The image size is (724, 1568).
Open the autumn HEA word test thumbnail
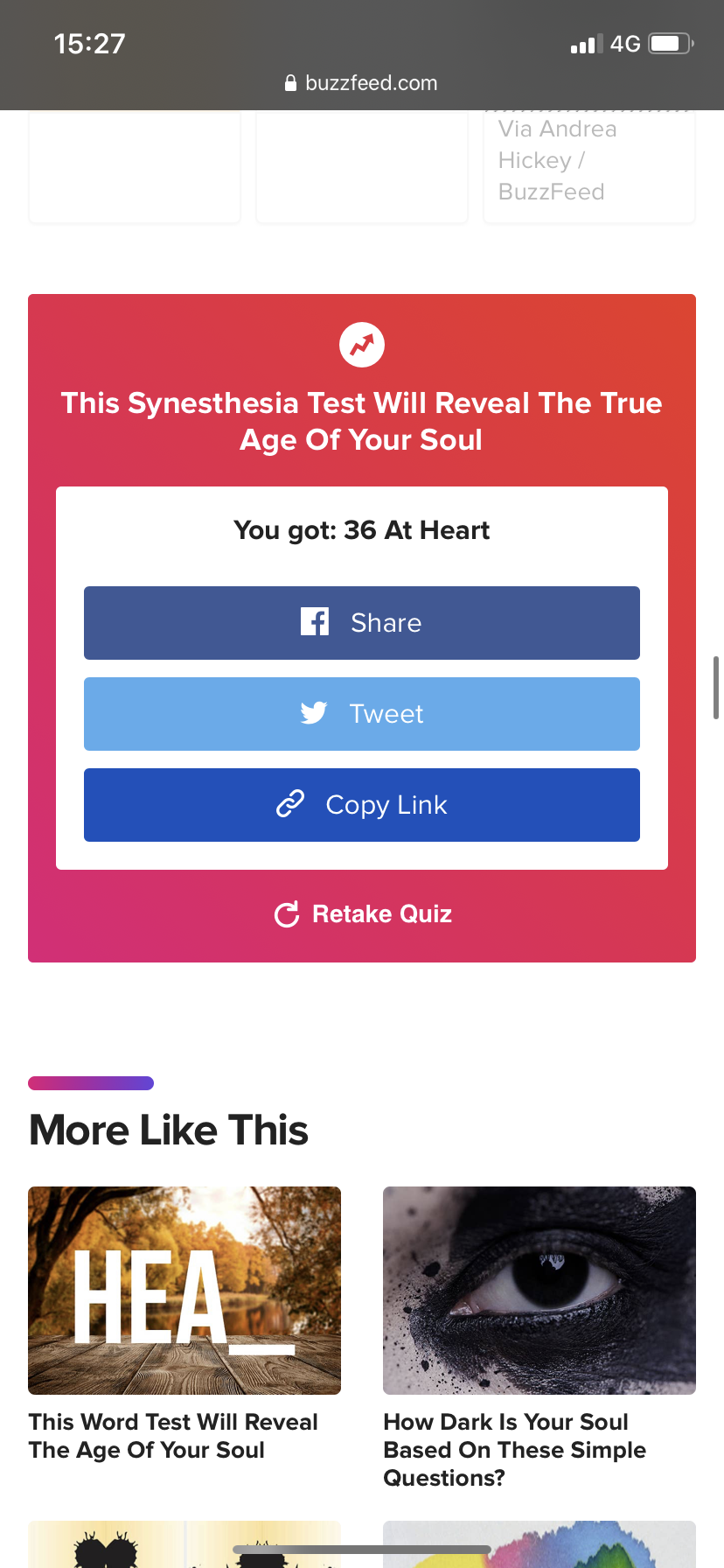tap(184, 1291)
